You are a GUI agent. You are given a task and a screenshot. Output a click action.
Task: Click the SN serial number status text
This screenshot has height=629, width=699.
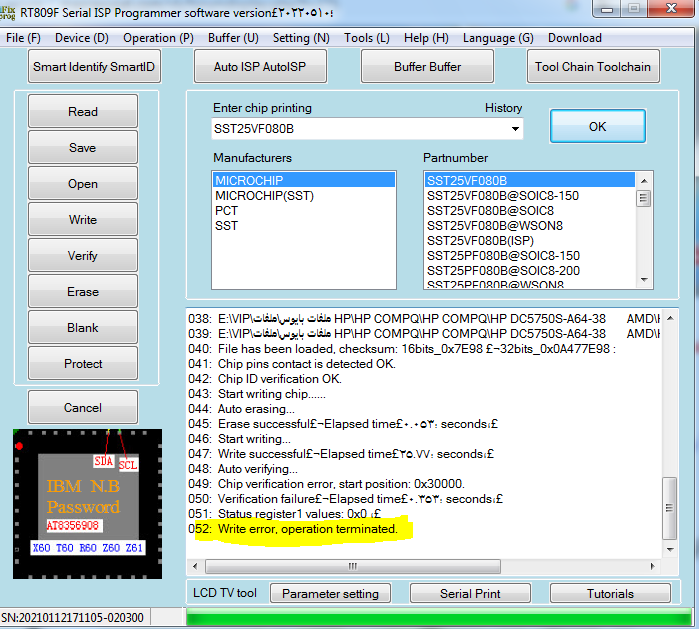[72, 617]
